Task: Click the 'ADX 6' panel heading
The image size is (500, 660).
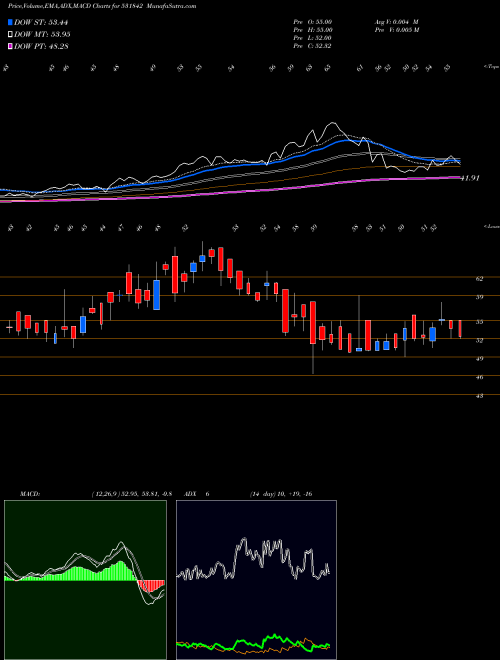Action: [x=197, y=494]
